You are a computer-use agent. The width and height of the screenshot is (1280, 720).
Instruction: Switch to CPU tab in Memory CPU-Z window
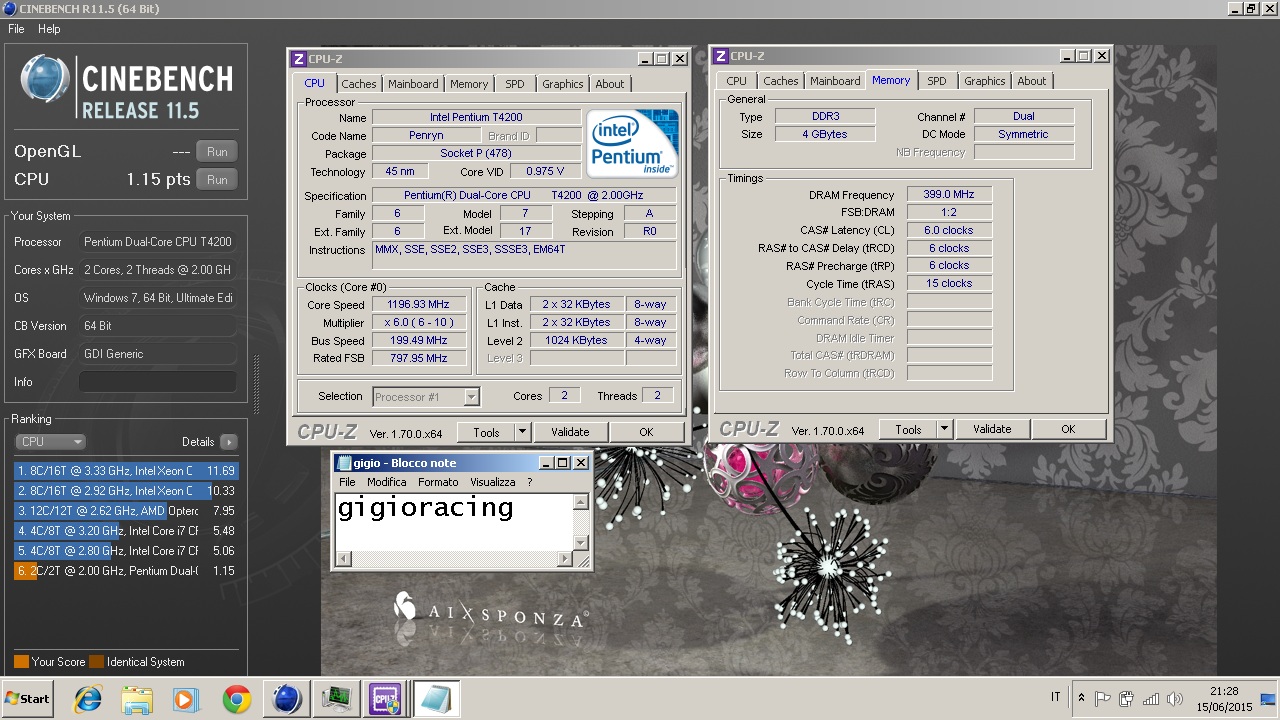coord(736,81)
